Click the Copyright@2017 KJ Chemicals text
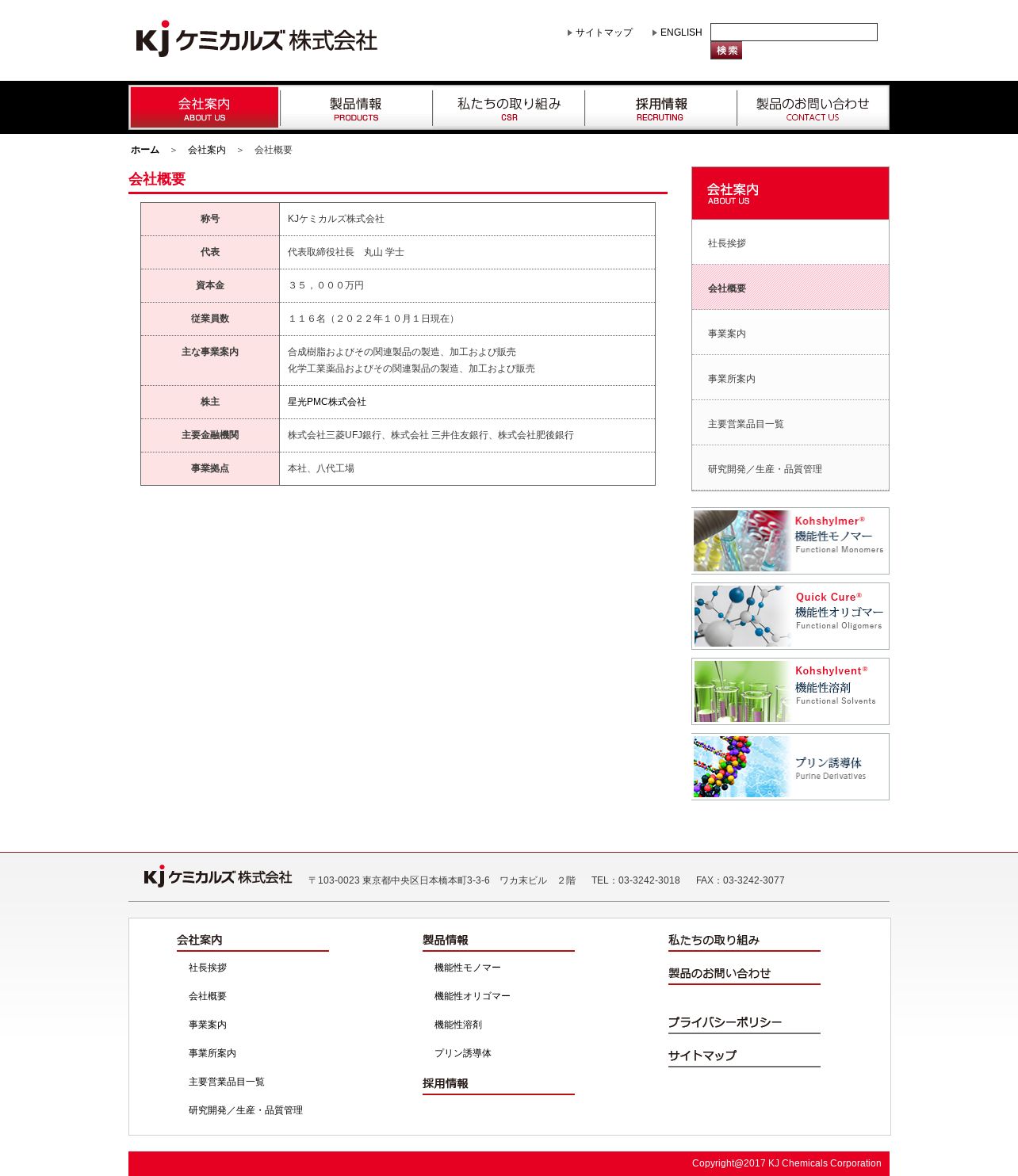The image size is (1018, 1176). [x=786, y=1163]
